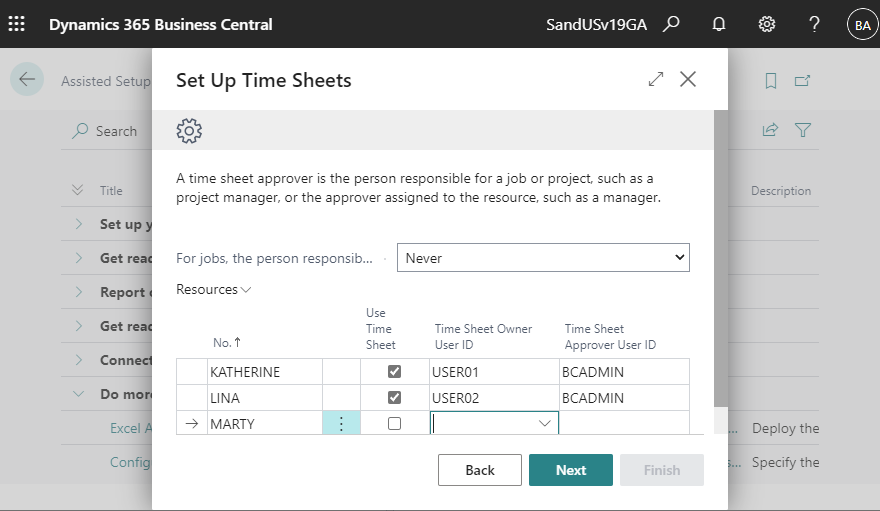
Task: Open BA user account avatar
Action: (862, 25)
